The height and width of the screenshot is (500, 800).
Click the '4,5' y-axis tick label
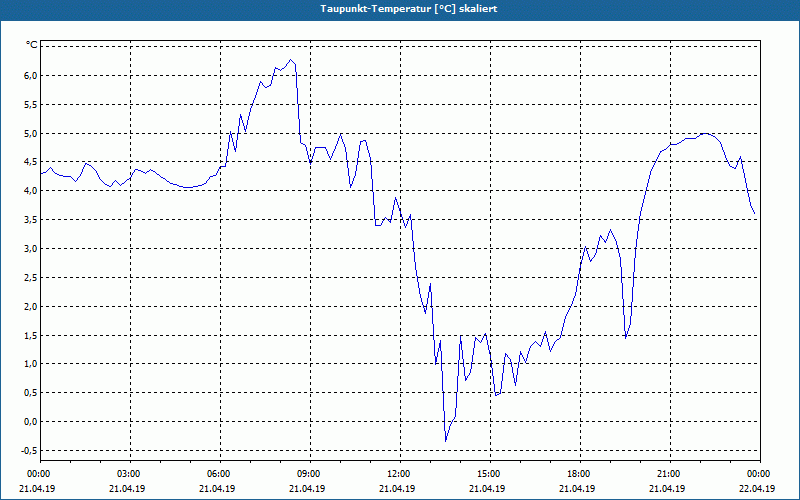tap(31, 162)
